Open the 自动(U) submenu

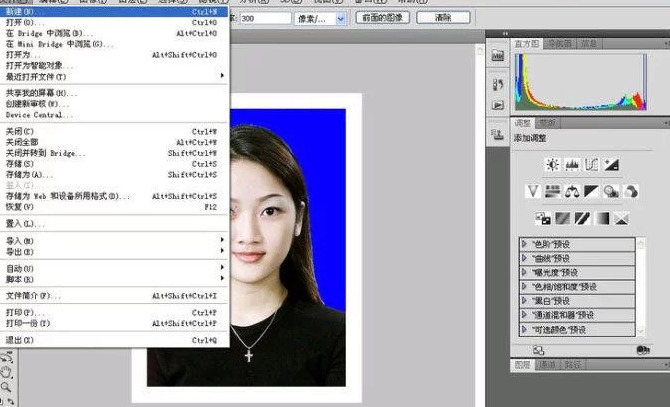coord(115,269)
